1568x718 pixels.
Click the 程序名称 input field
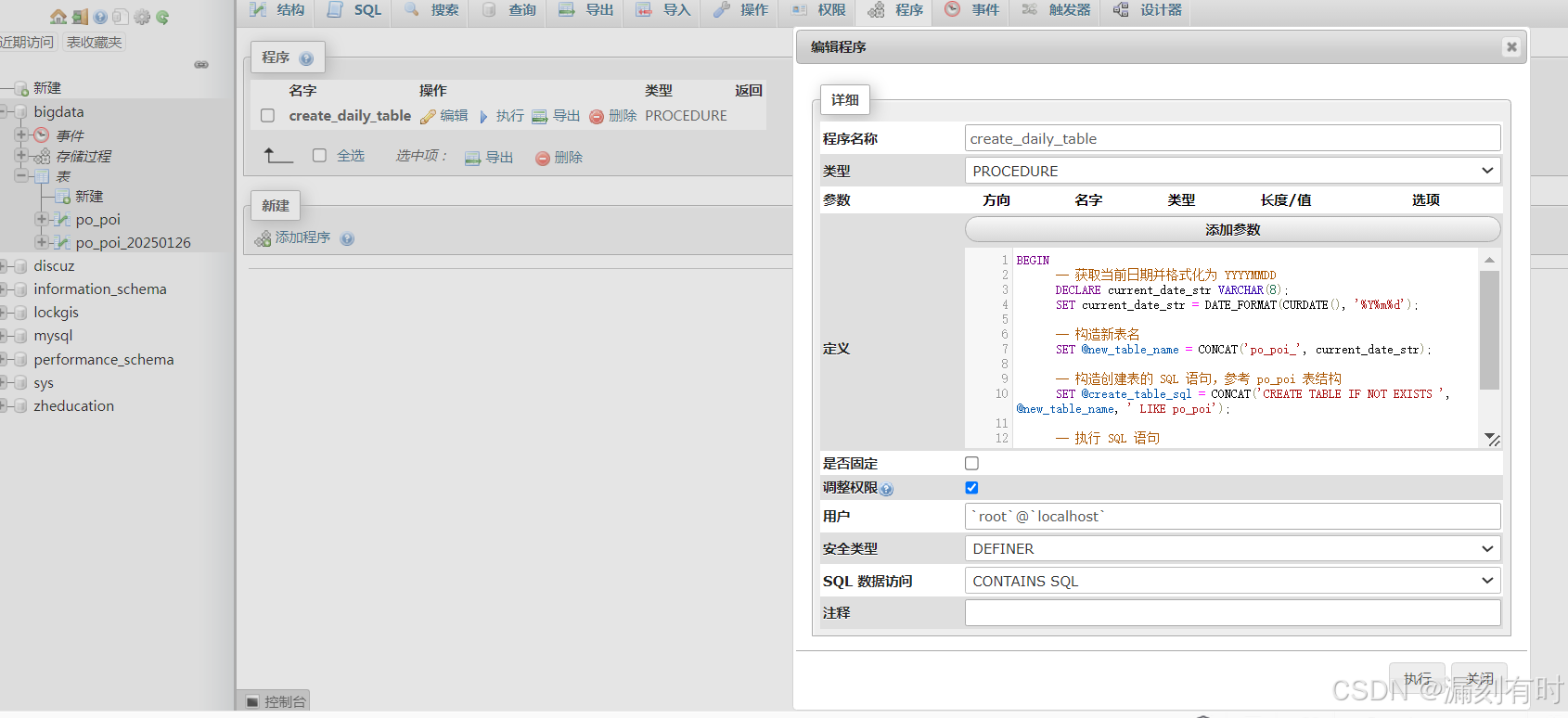pyautogui.click(x=1232, y=138)
